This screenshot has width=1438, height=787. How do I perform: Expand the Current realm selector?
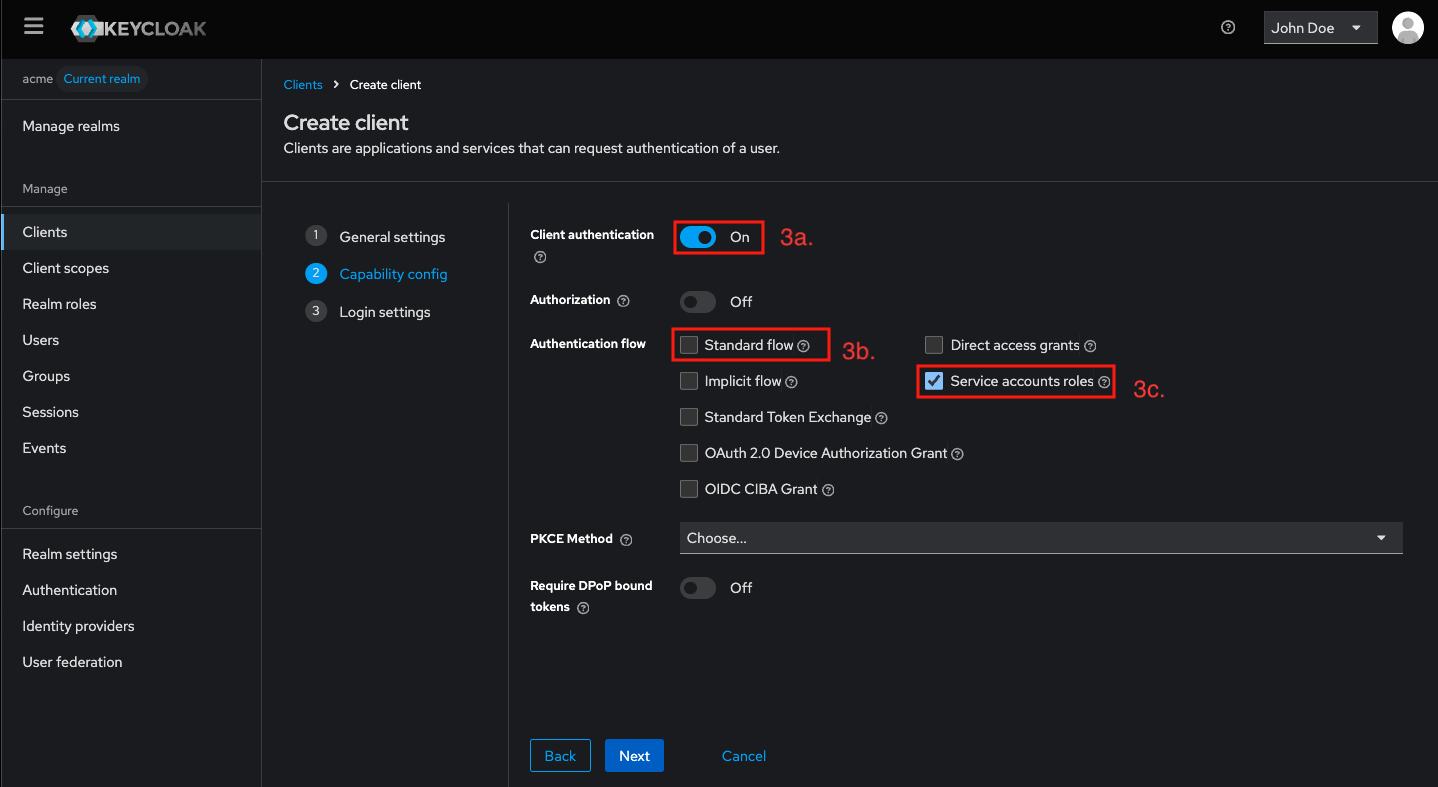coord(101,78)
